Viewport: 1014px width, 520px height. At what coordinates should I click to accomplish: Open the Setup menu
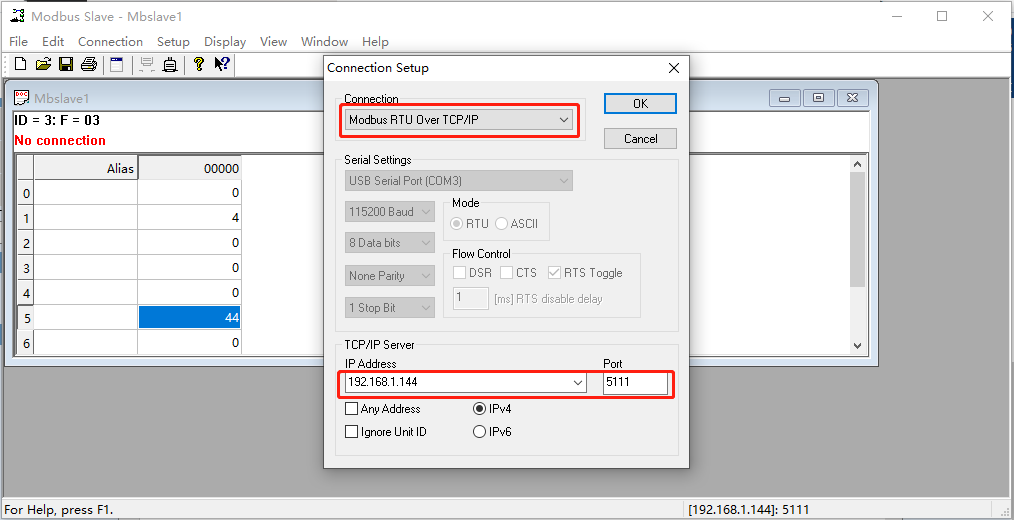[173, 42]
